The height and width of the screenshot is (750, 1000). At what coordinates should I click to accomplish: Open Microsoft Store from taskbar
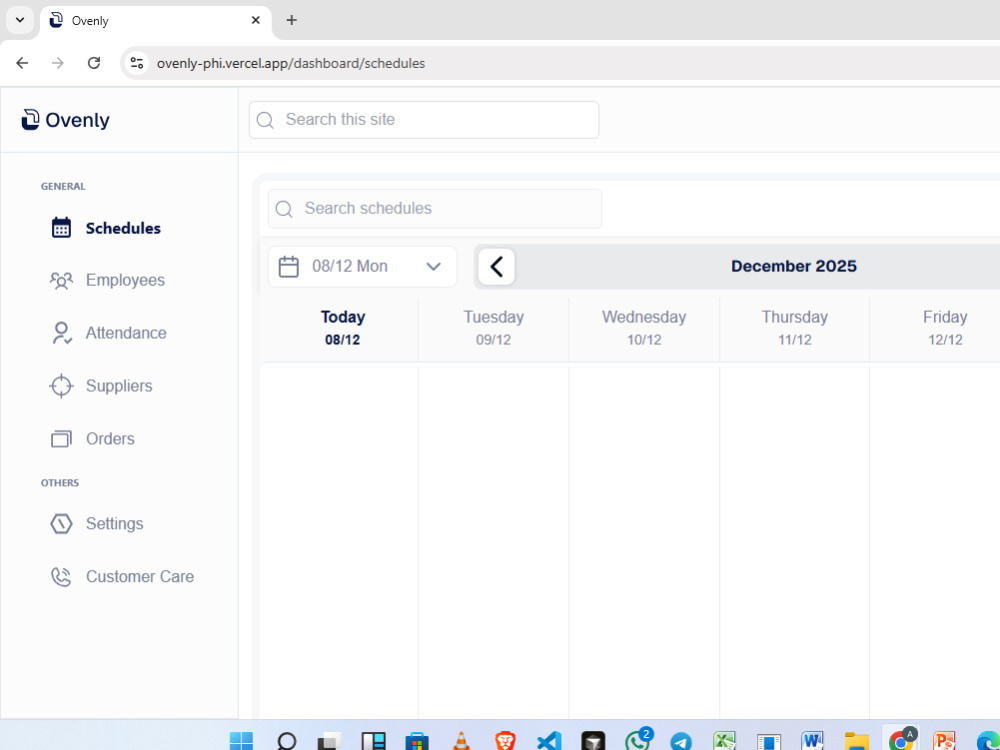click(x=417, y=741)
